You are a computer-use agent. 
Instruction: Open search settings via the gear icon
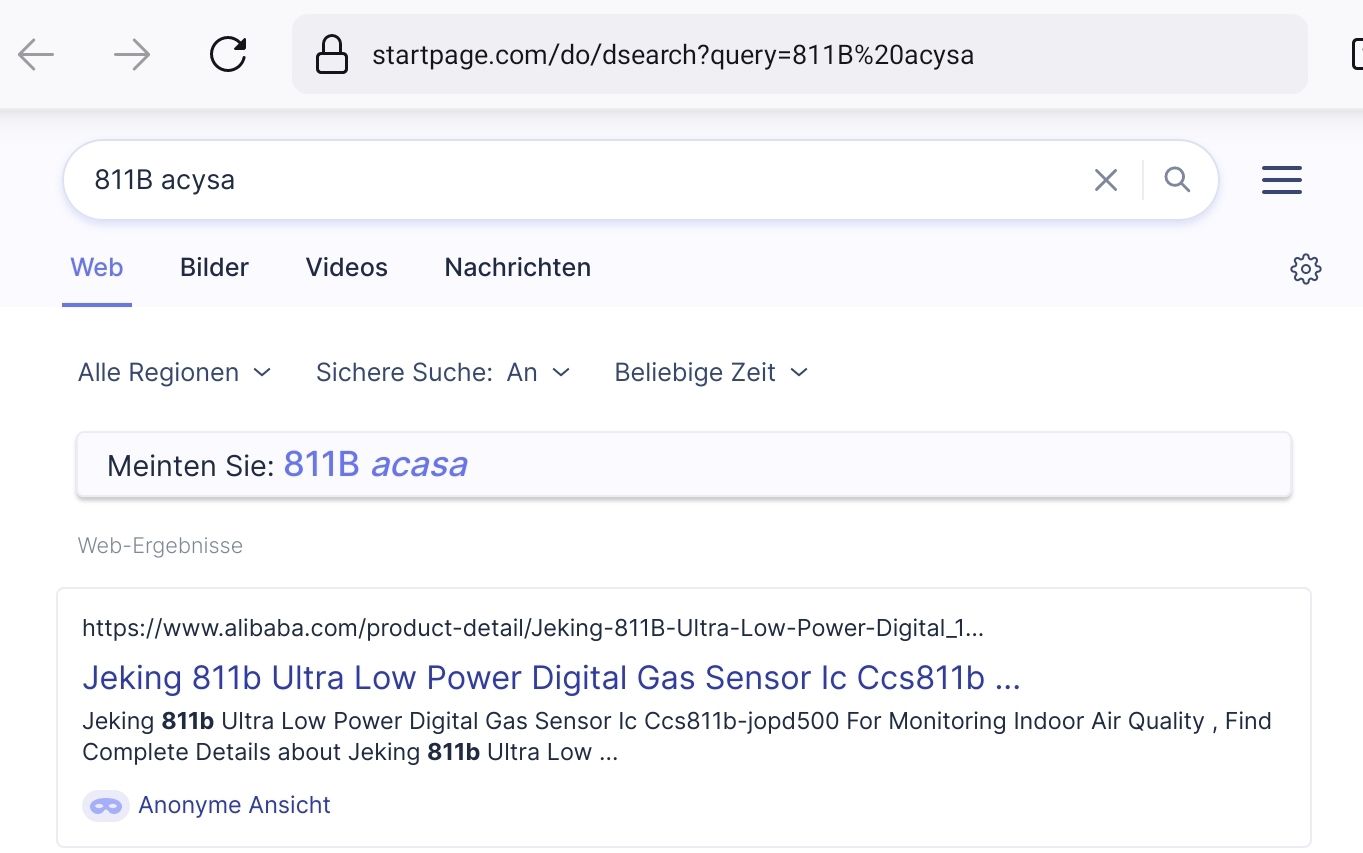coord(1305,269)
